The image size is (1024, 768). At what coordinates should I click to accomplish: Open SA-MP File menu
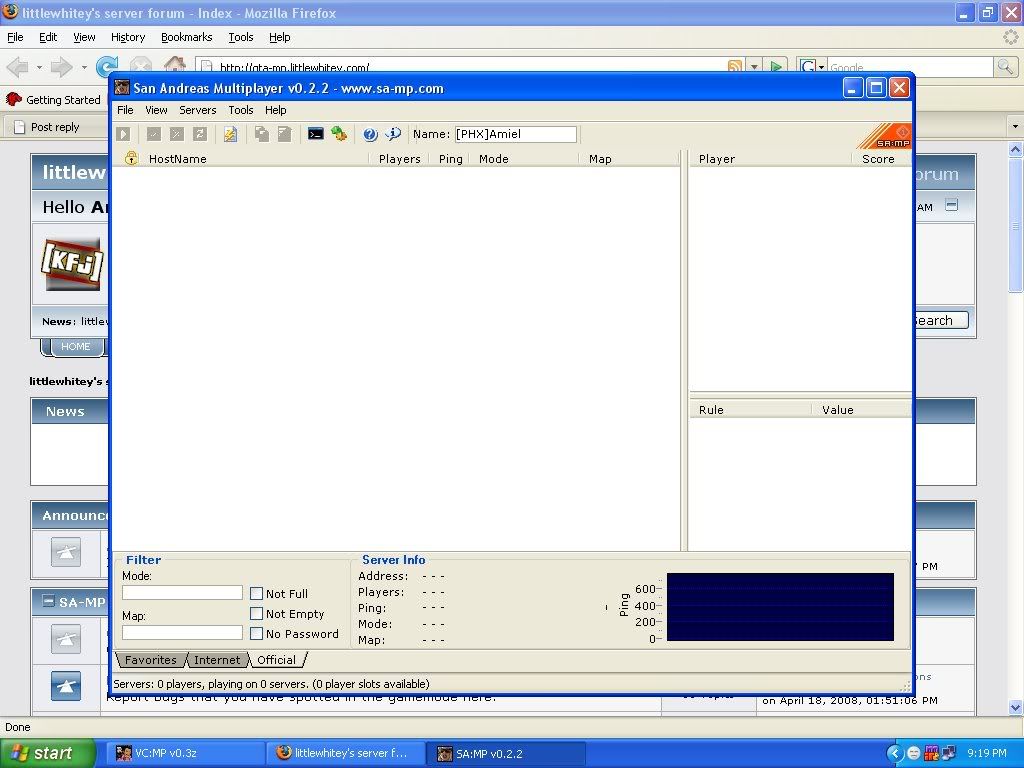(x=125, y=110)
